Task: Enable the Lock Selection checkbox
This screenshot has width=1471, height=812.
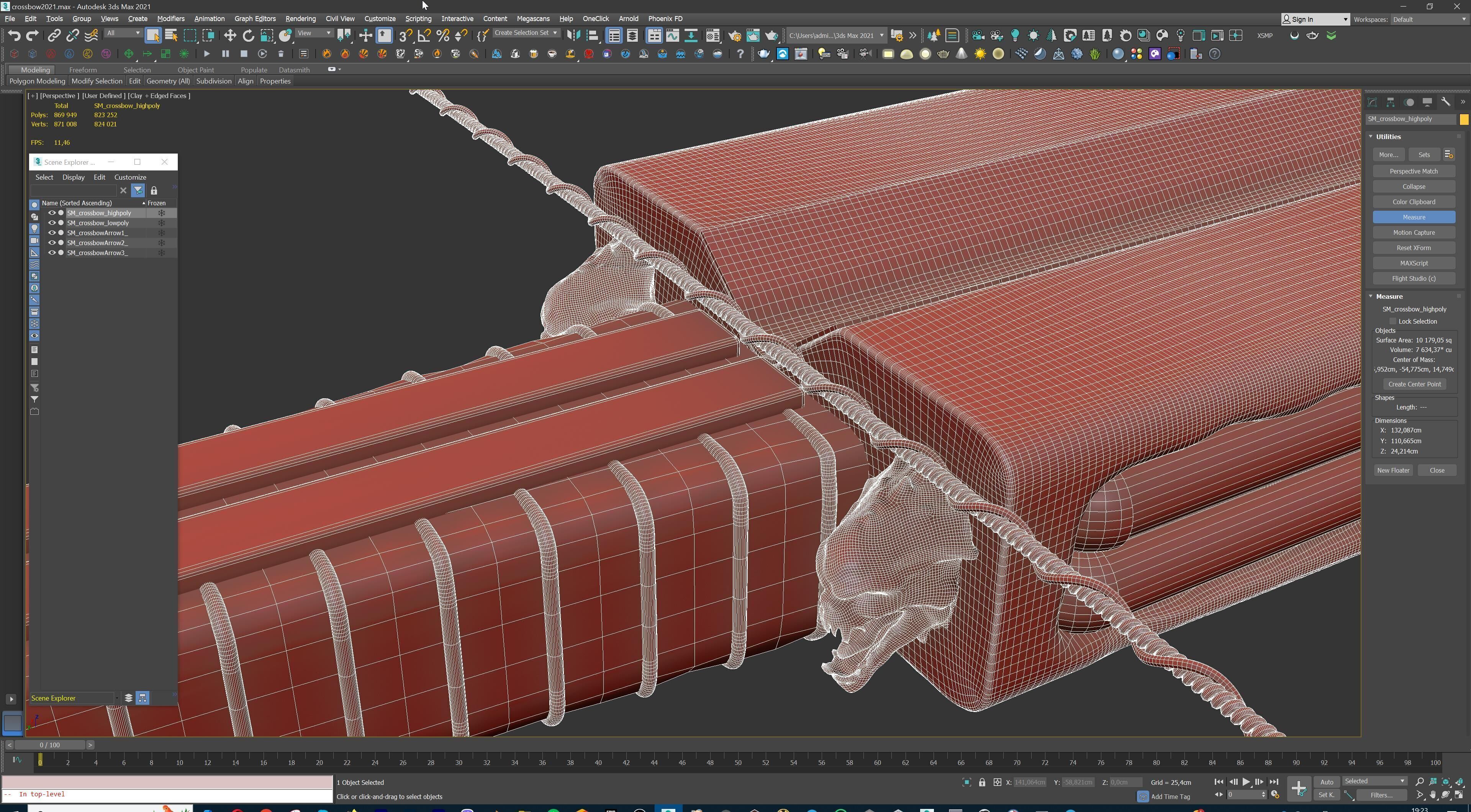Action: coord(1393,321)
